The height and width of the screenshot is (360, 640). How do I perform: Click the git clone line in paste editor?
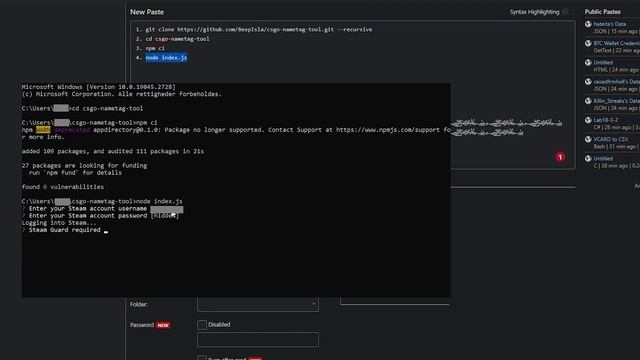click(258, 29)
